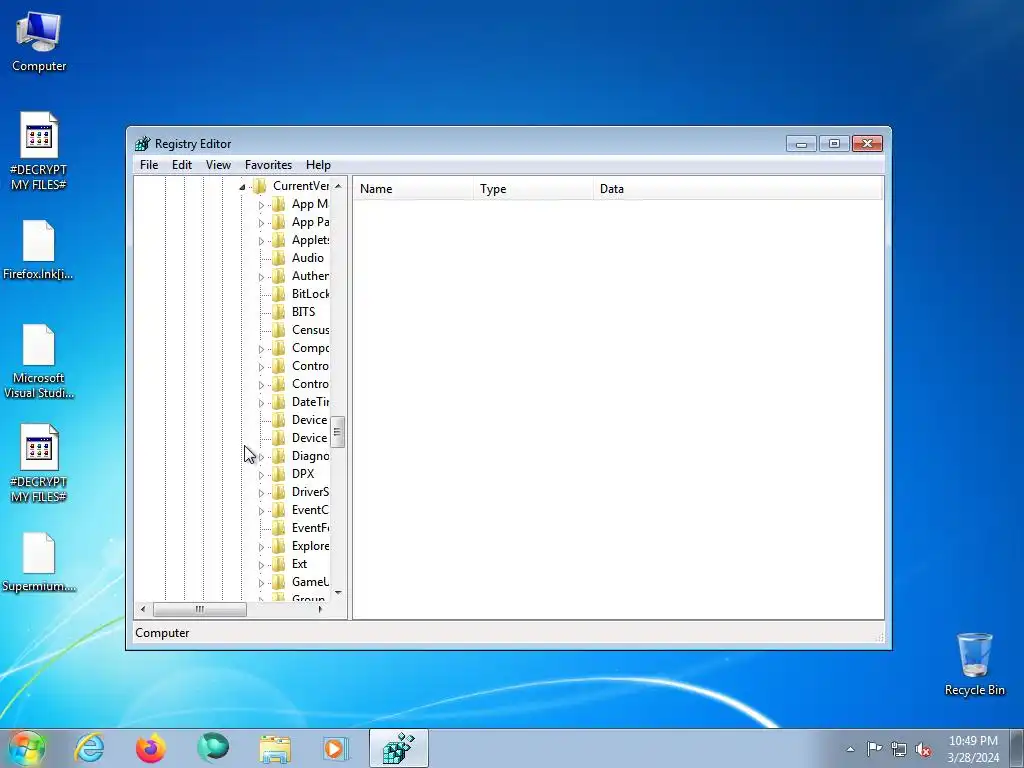The height and width of the screenshot is (768, 1024).
Task: Expand the Diagno key arrow
Action: click(x=261, y=457)
